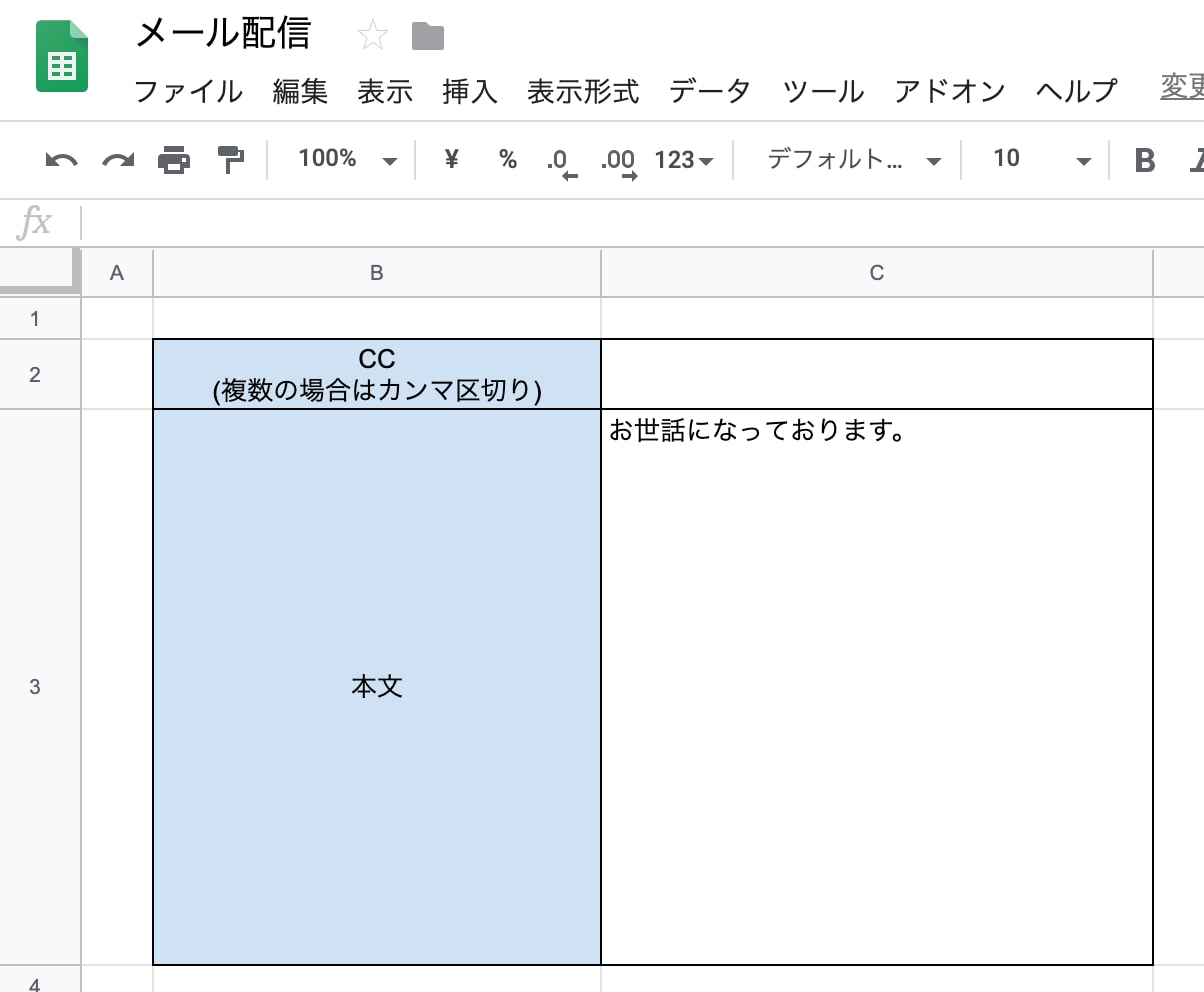Open the move-to-folder icon
The width and height of the screenshot is (1204, 992).
tap(428, 37)
